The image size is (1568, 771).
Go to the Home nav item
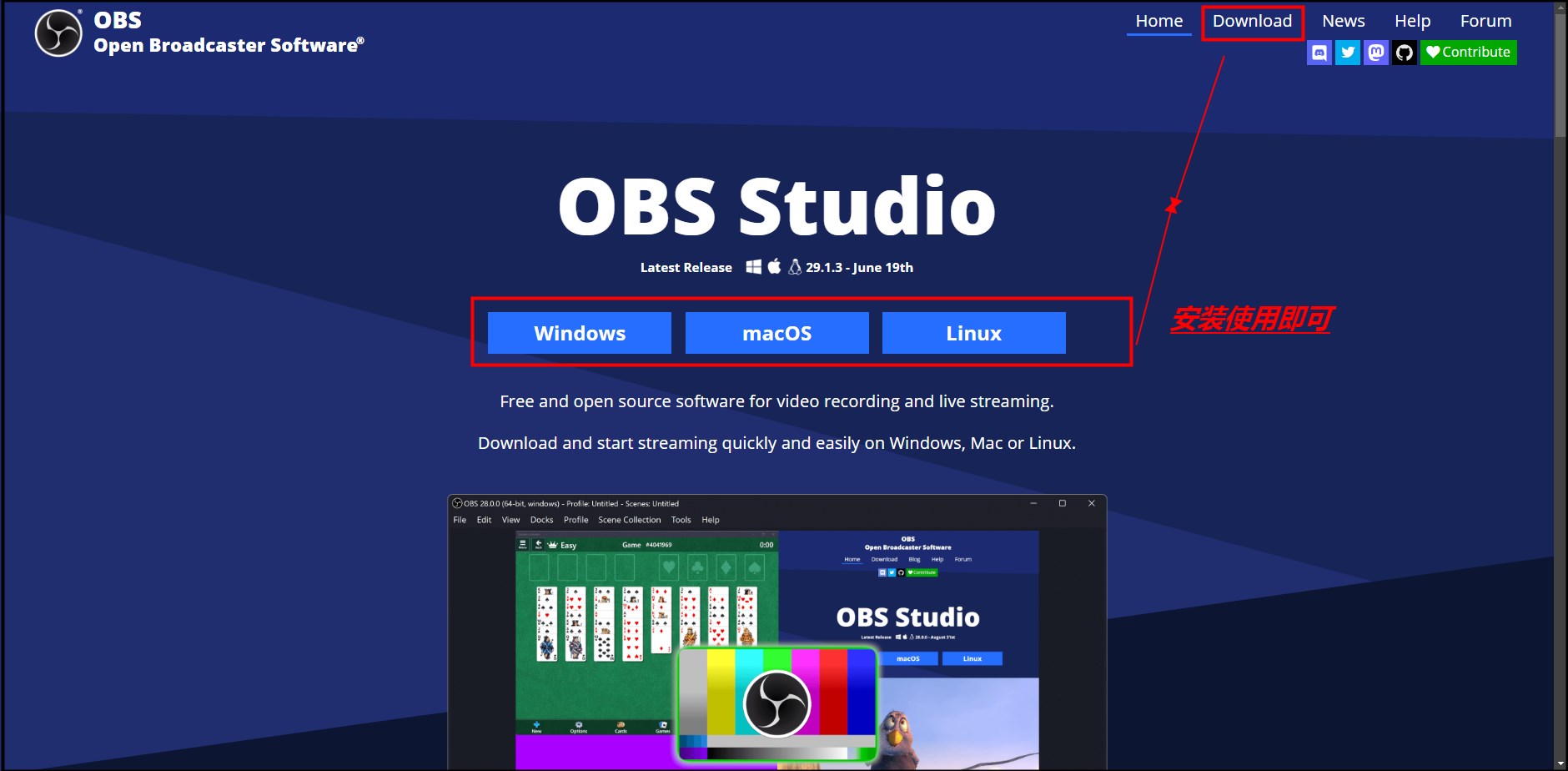(1159, 22)
